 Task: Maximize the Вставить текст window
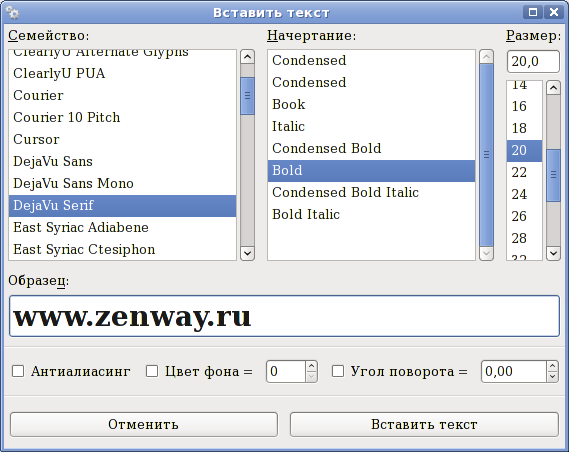(533, 12)
